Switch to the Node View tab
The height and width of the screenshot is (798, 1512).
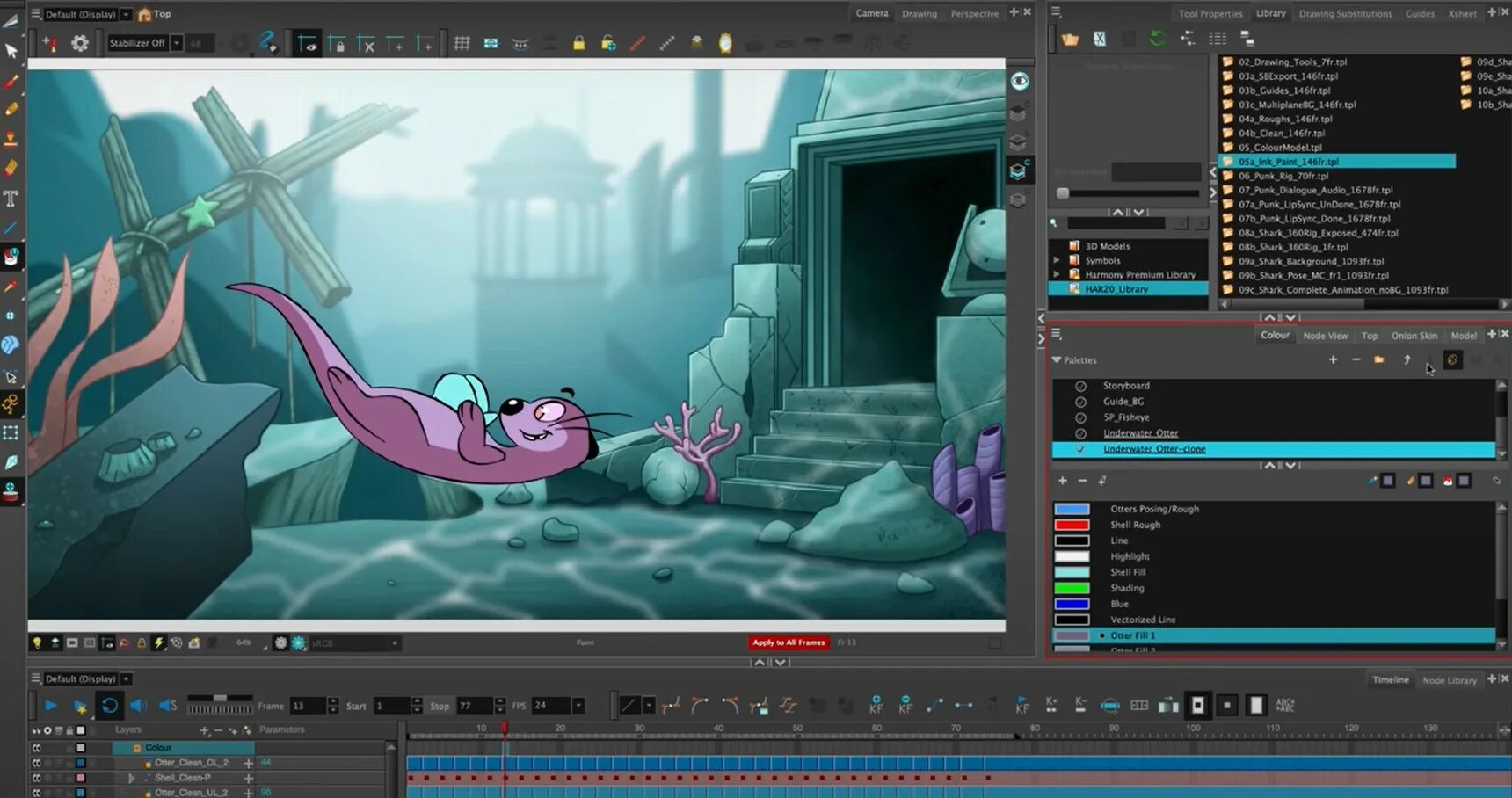pos(1325,336)
